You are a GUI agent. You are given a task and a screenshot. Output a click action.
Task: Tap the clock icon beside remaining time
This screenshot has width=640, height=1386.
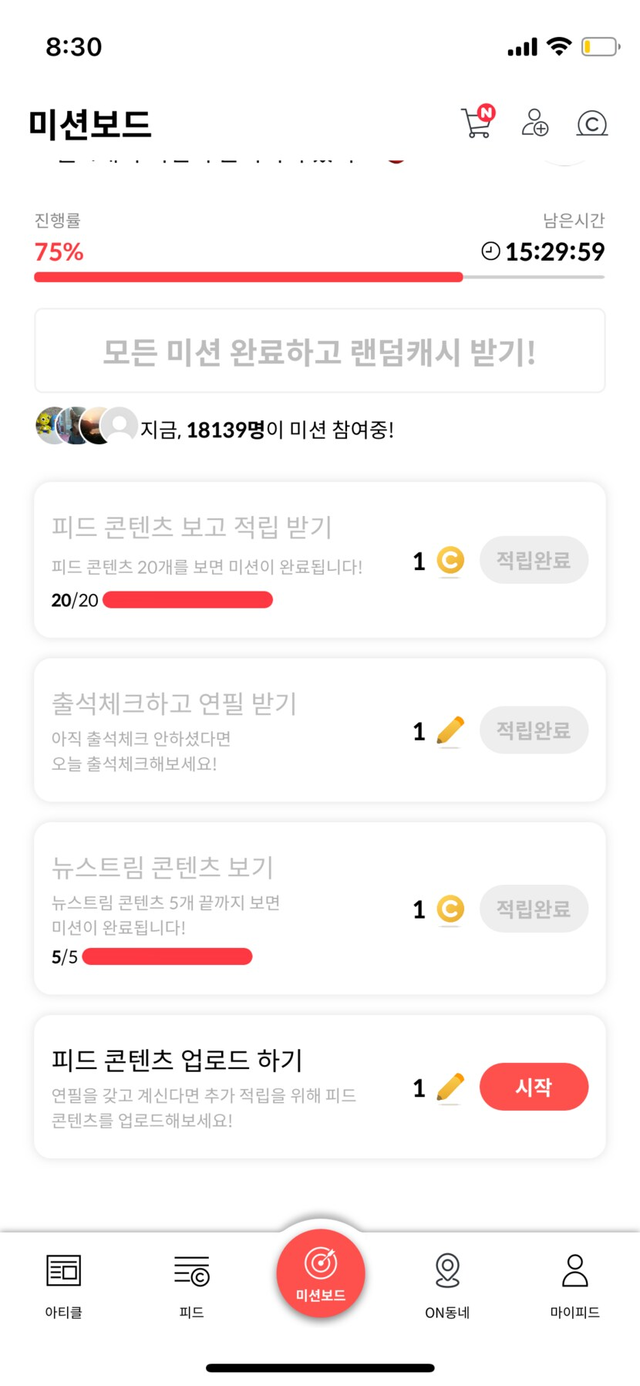(490, 251)
